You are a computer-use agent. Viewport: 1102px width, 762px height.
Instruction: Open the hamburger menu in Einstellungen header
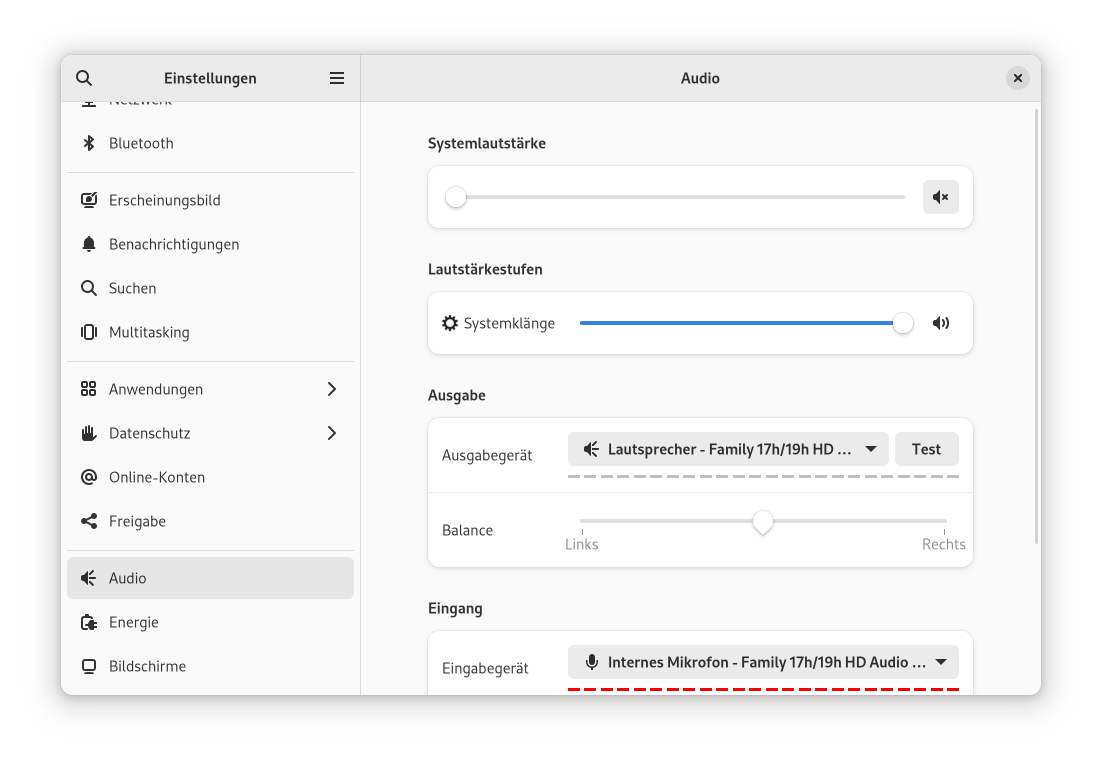click(337, 78)
